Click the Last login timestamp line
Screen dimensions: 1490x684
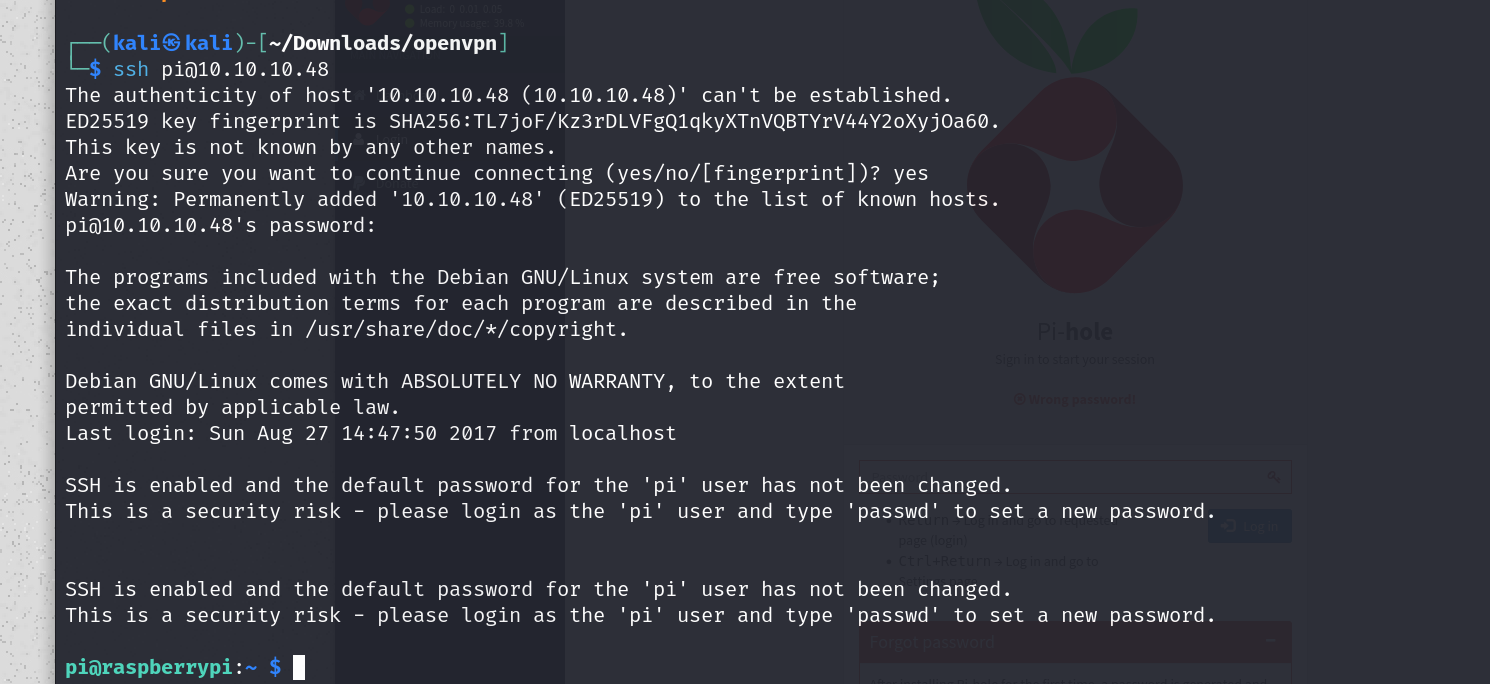coord(371,433)
